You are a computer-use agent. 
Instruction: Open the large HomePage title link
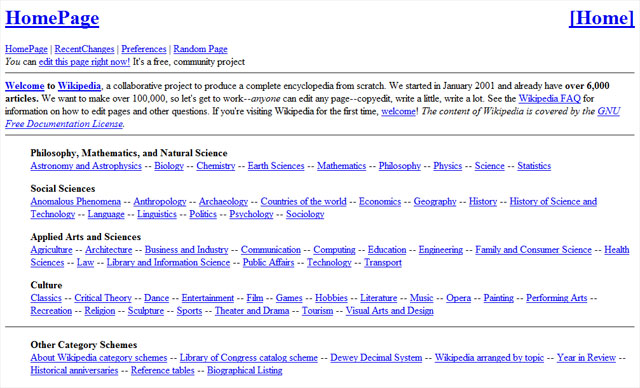52,18
